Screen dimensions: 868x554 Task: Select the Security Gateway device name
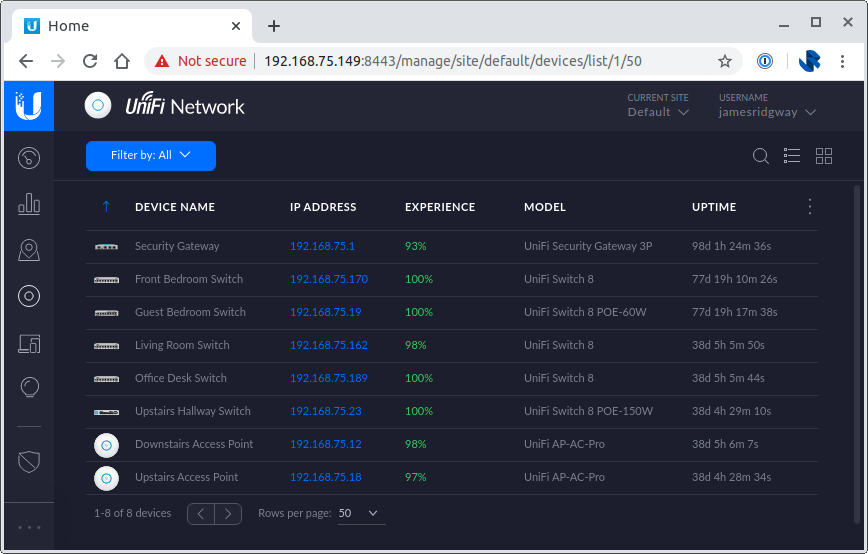click(177, 246)
